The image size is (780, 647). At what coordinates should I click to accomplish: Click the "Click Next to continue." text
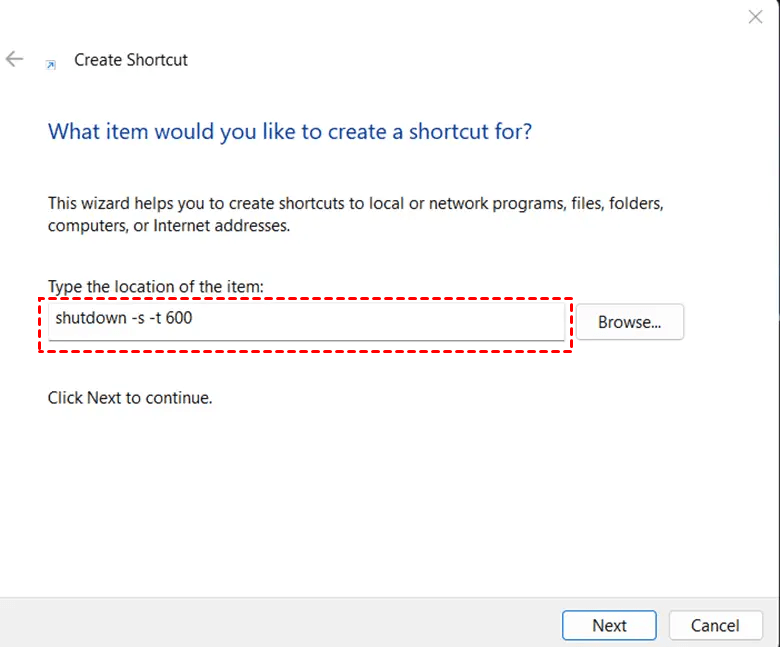point(130,398)
